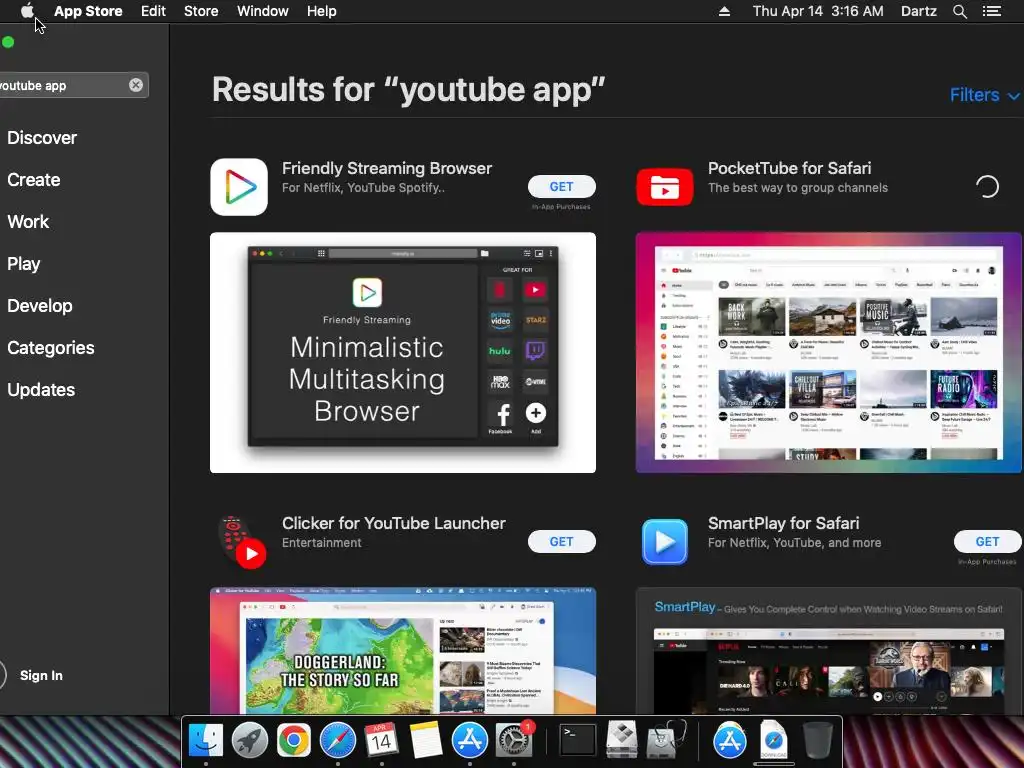Screen dimensions: 1024x768
Task: Open Launchpad from the dock
Action: pos(249,741)
